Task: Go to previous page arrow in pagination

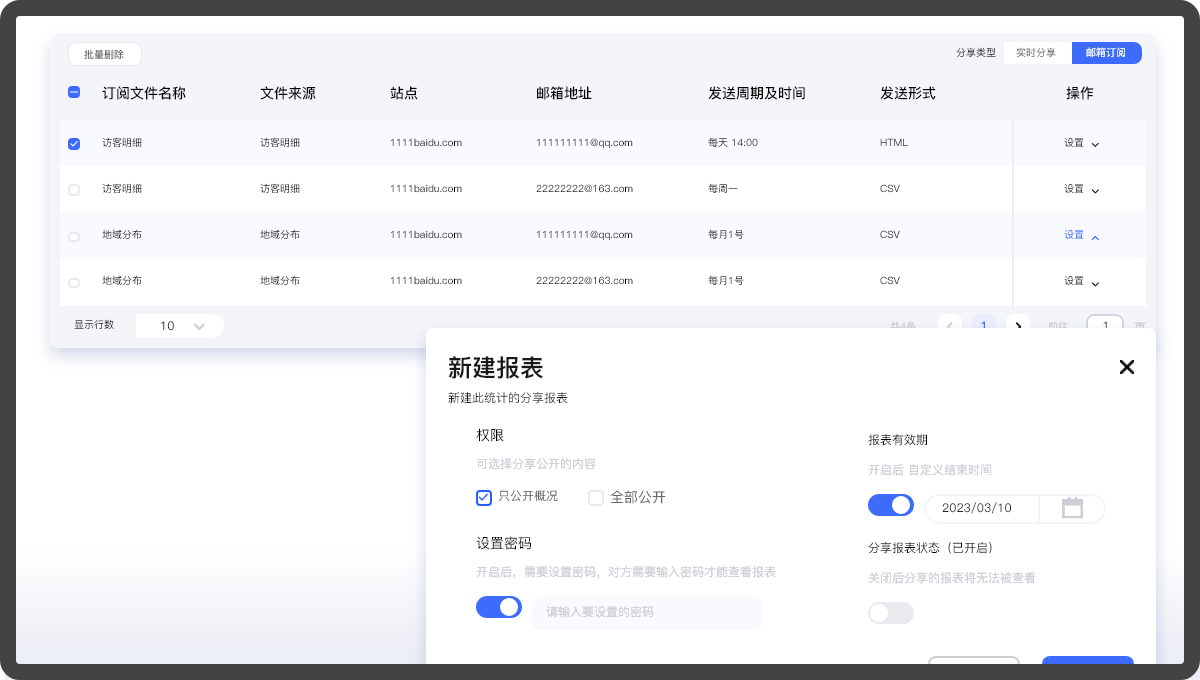Action: [950, 325]
